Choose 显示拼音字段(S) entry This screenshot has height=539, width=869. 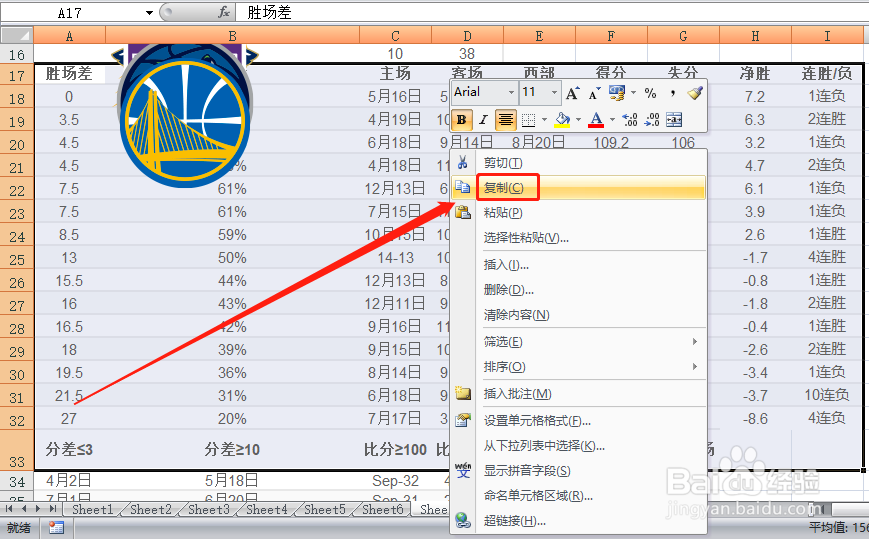(578, 471)
